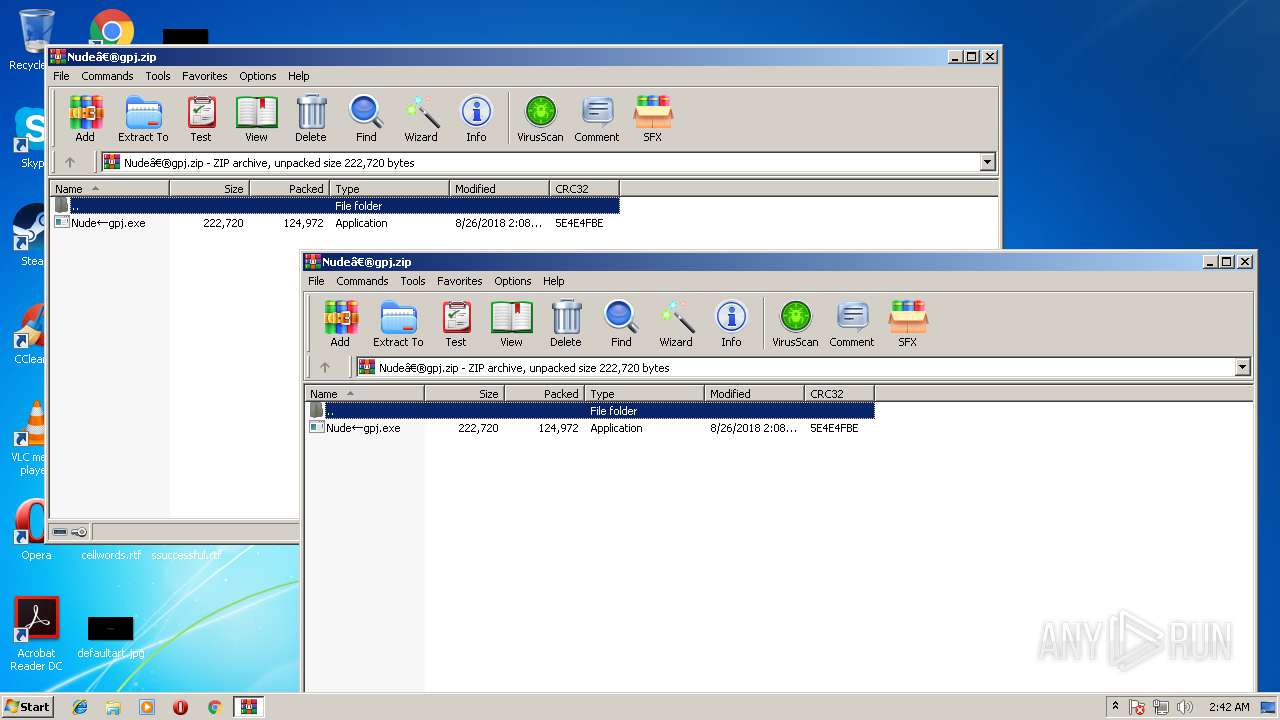
Task: Select parent folder row in front window
Action: click(590, 410)
